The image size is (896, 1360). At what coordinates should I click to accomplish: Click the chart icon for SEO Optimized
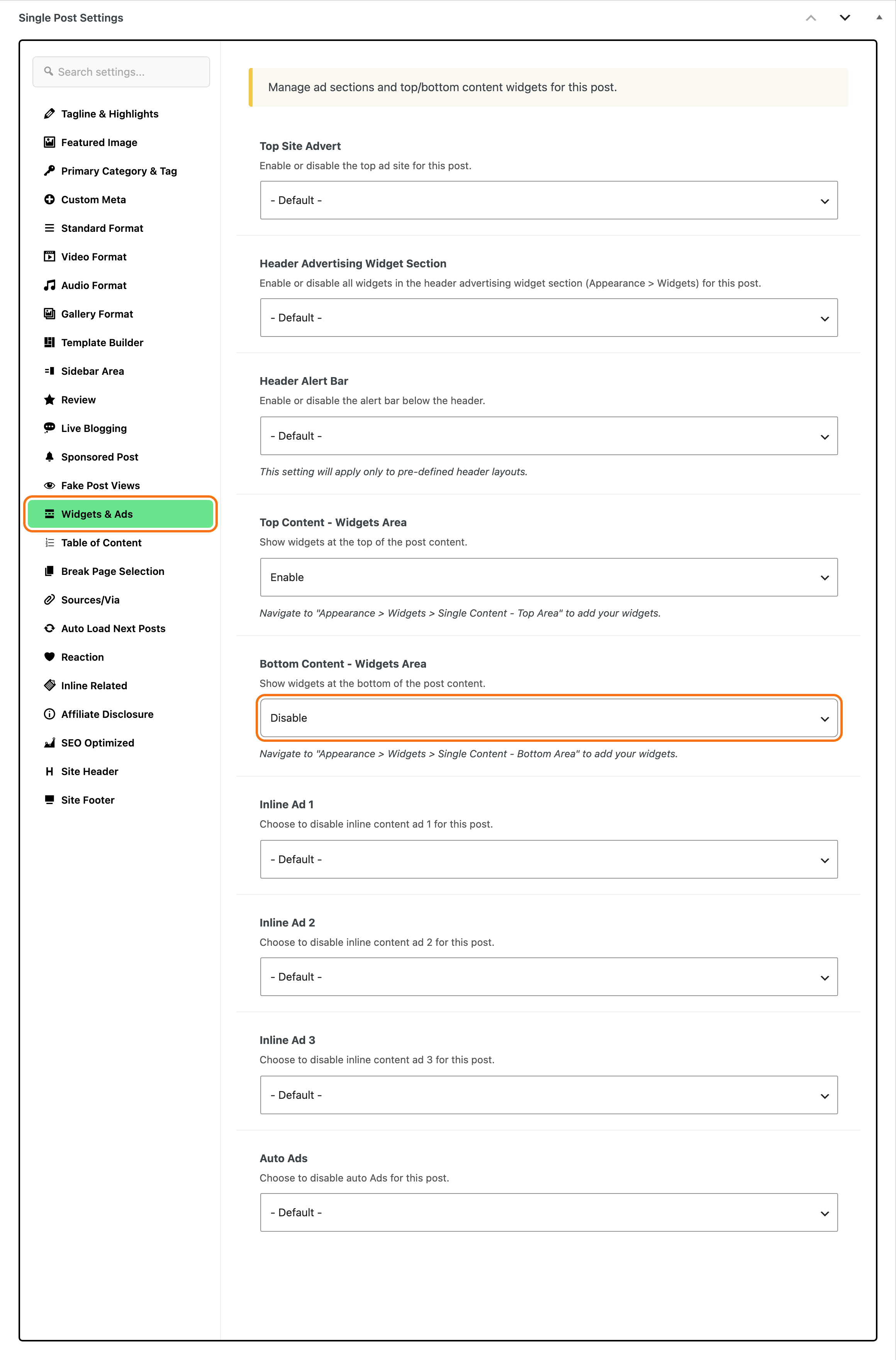[50, 743]
